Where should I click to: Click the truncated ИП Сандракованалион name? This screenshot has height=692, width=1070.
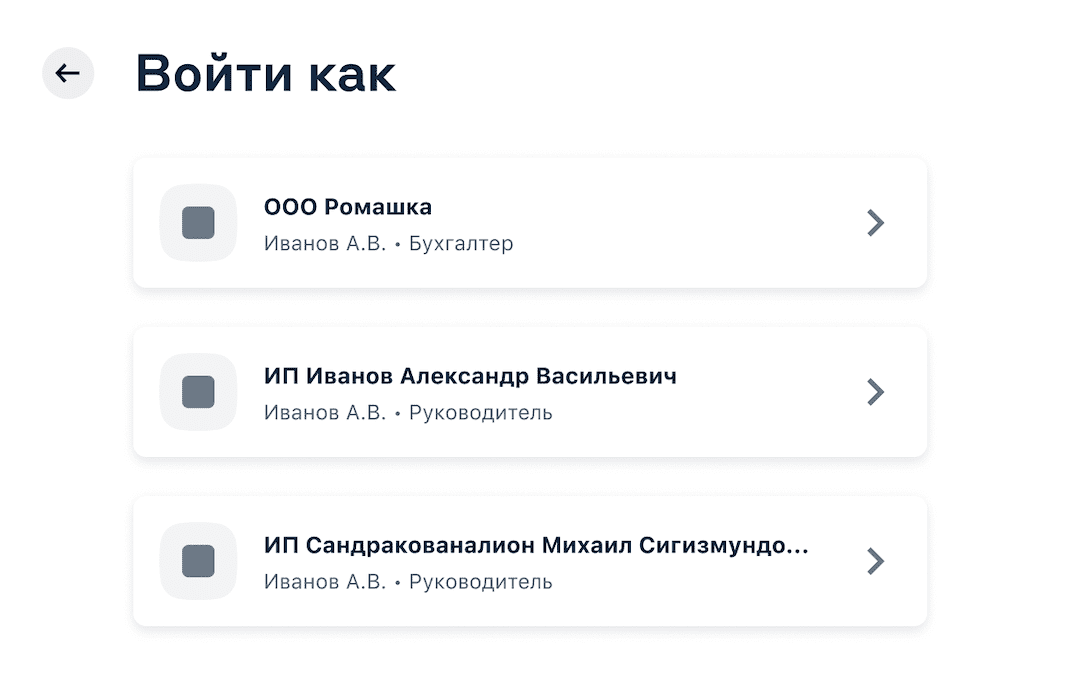click(x=537, y=546)
